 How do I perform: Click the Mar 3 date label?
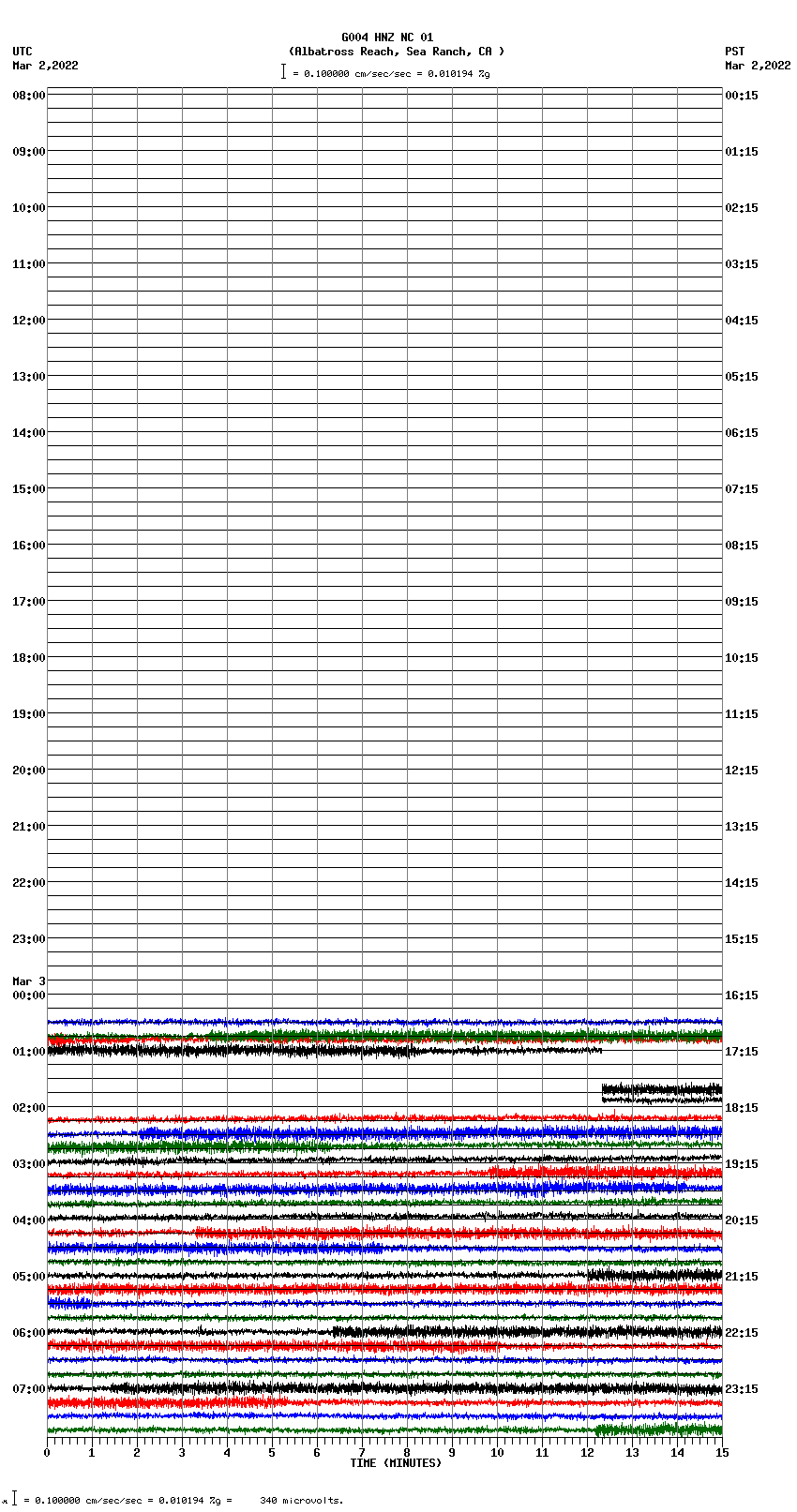(29, 981)
